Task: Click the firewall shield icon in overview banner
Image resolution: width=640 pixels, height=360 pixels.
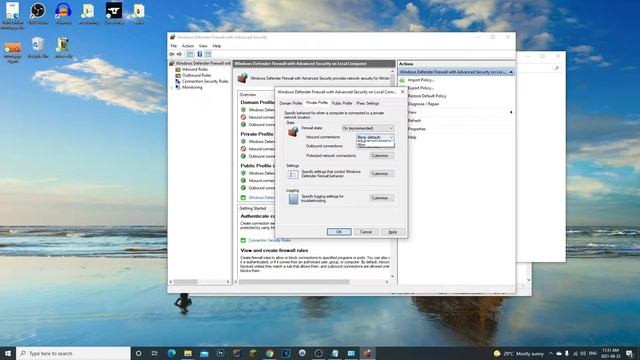Action: point(243,78)
